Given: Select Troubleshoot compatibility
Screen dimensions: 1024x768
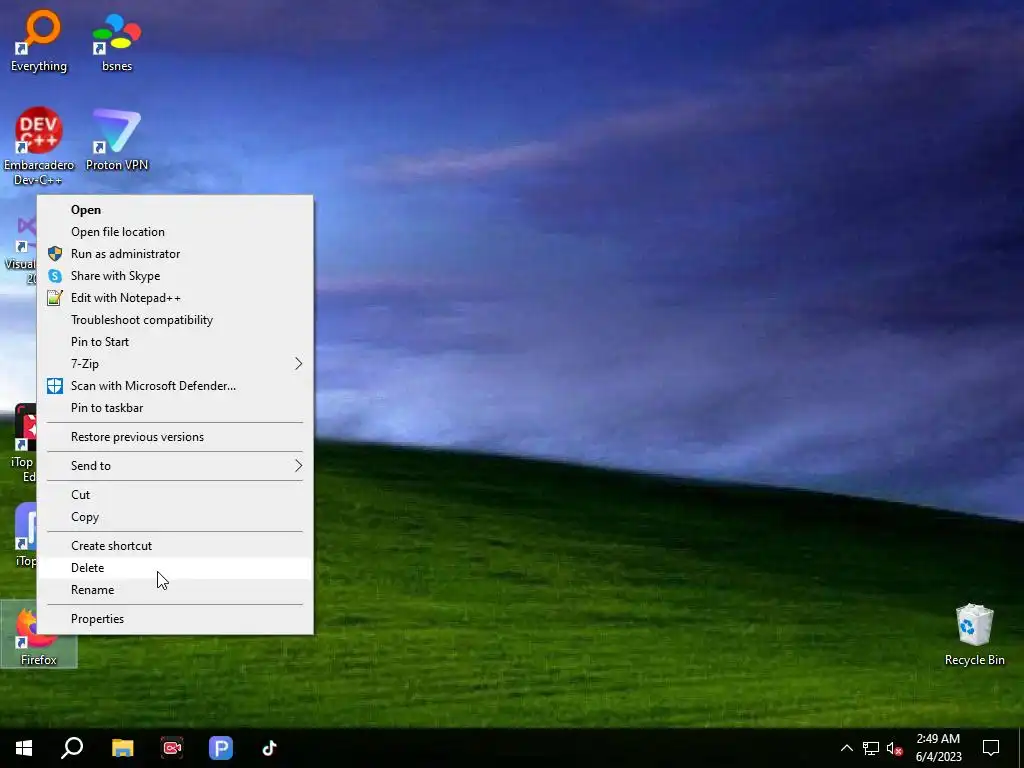Looking at the screenshot, I should pyautogui.click(x=175, y=320).
